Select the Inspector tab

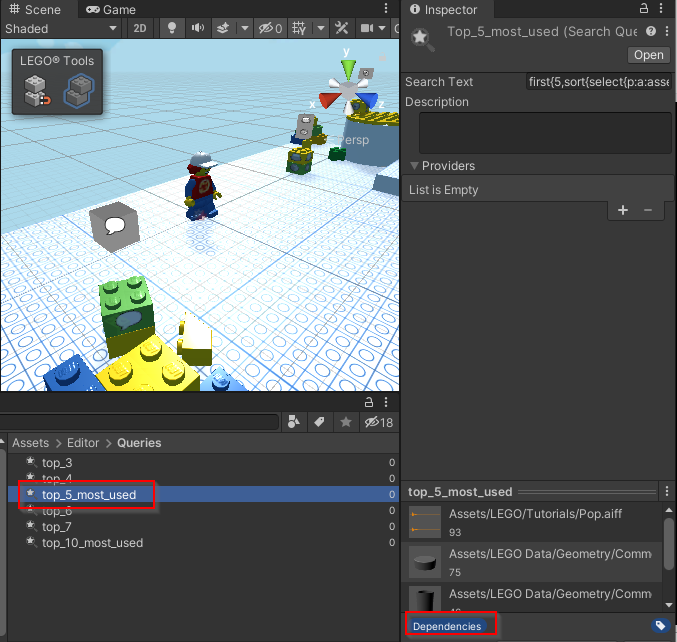pos(450,9)
